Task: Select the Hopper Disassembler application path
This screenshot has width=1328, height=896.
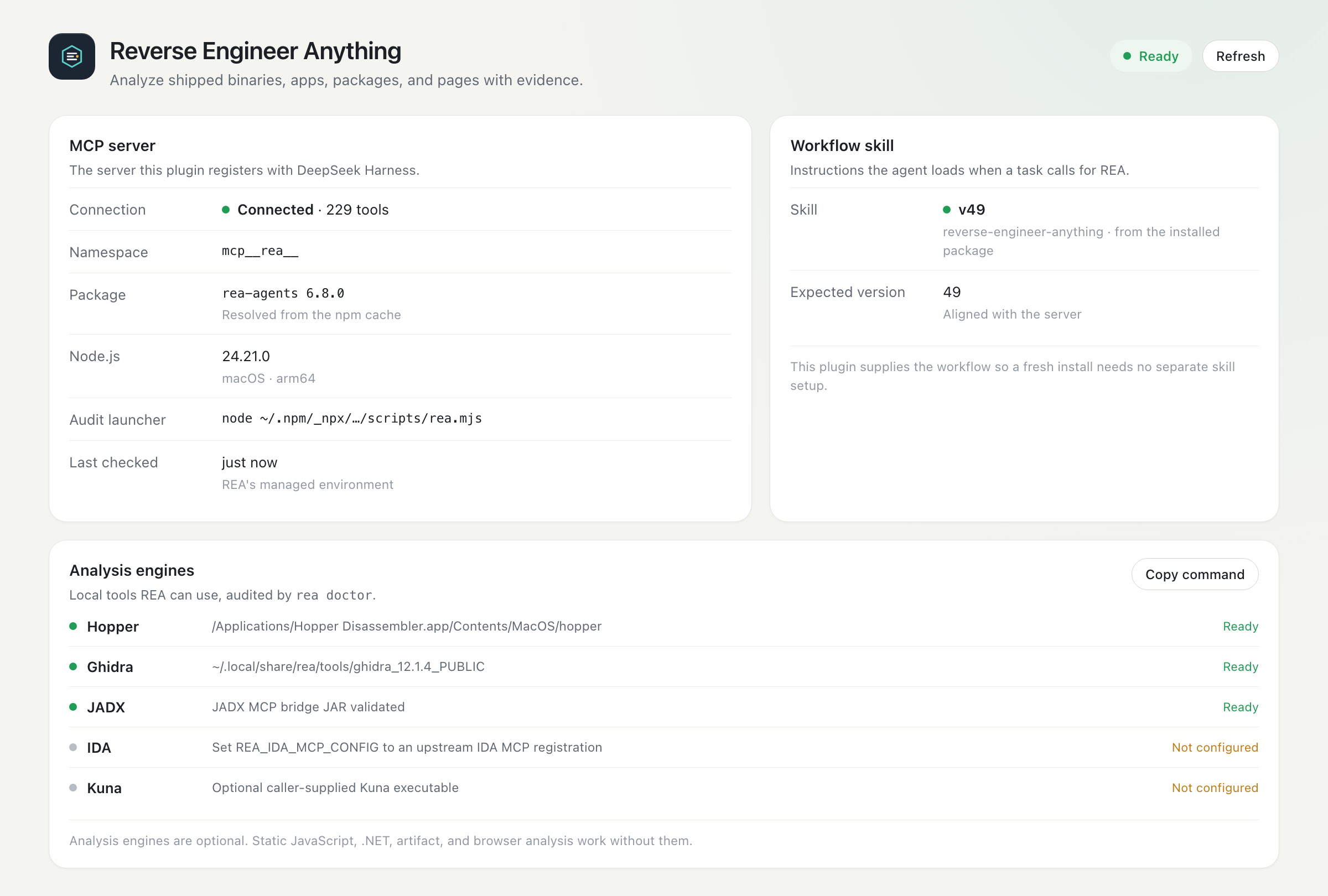Action: [406, 627]
